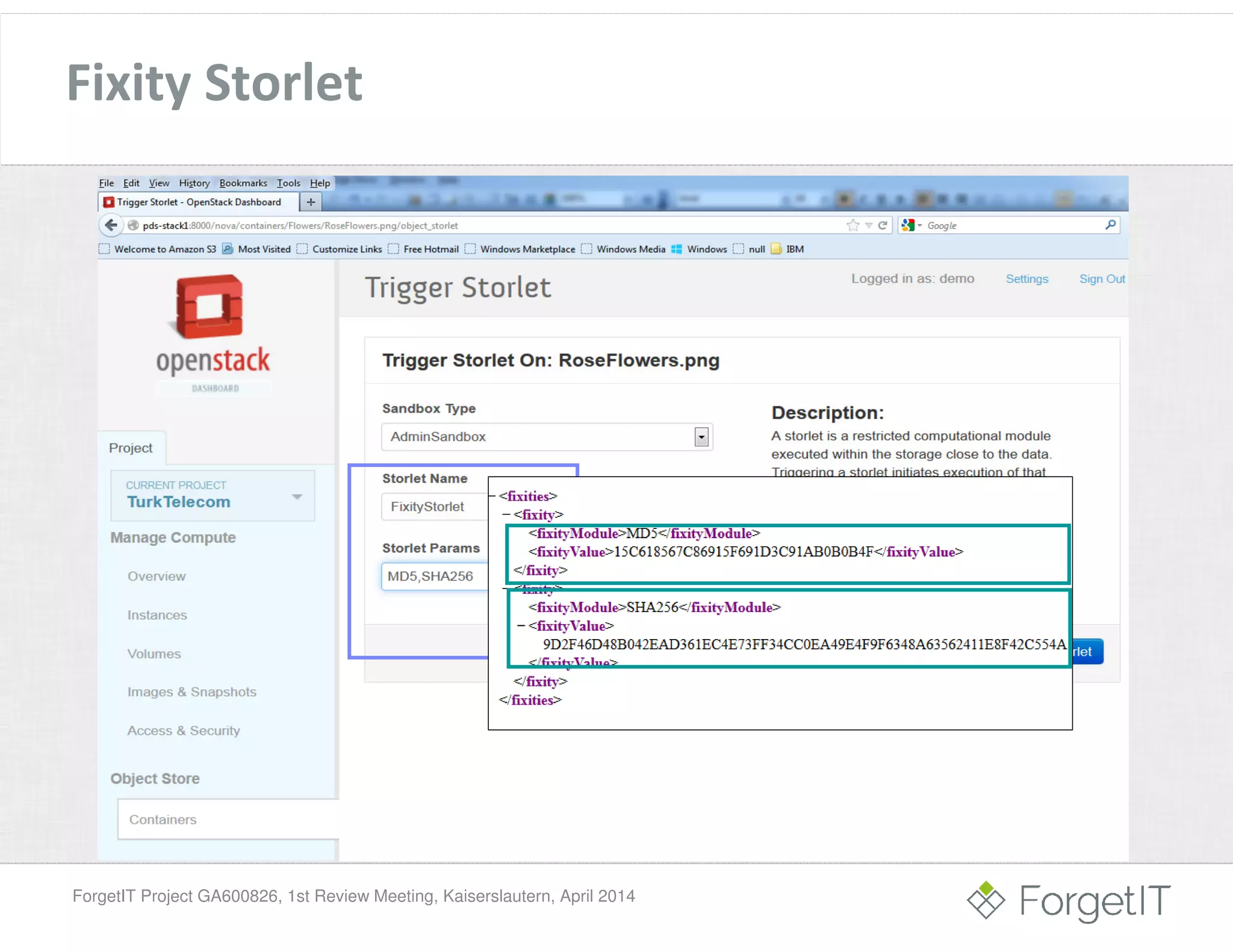Open the History menu
1233x952 pixels.
tap(194, 183)
